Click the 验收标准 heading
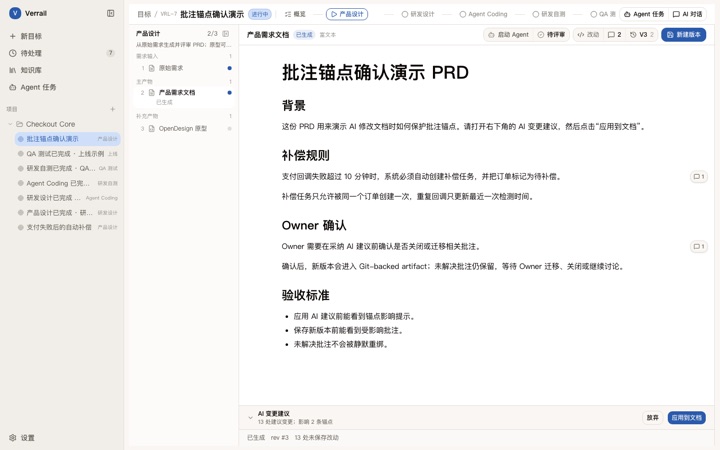 (305, 295)
